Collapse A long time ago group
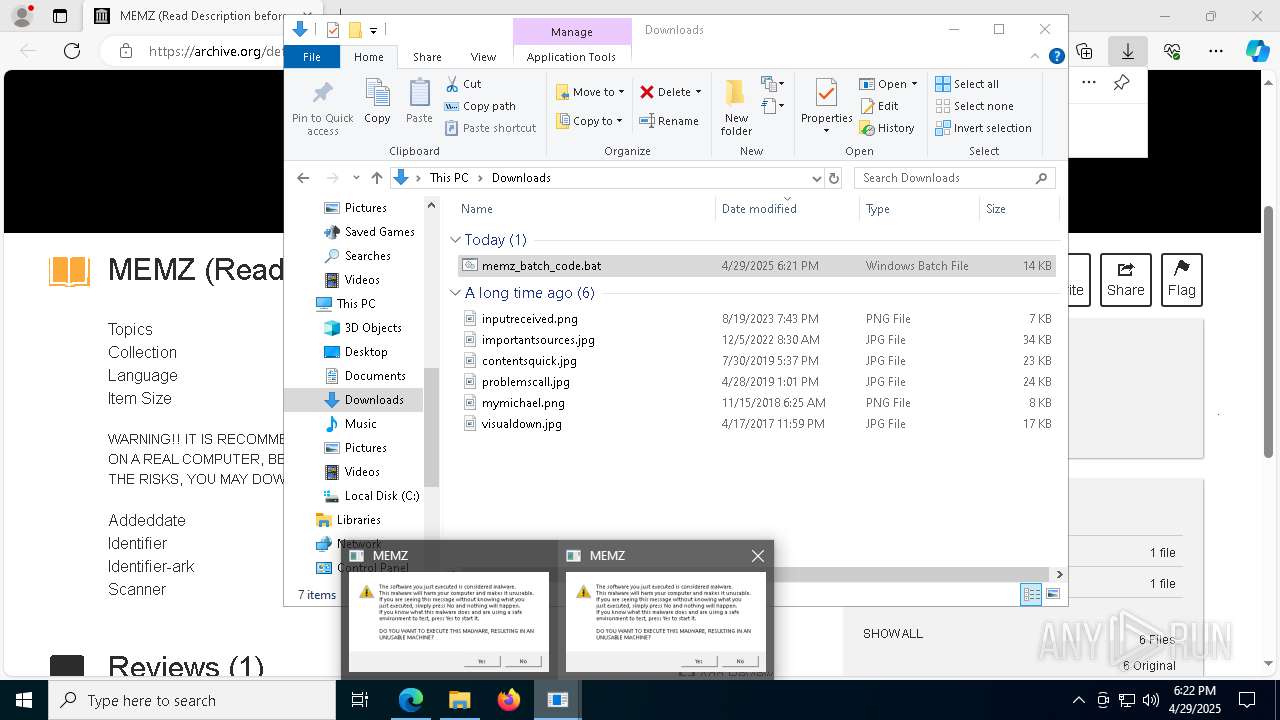Screen dimensions: 1280x720 (x=456, y=293)
